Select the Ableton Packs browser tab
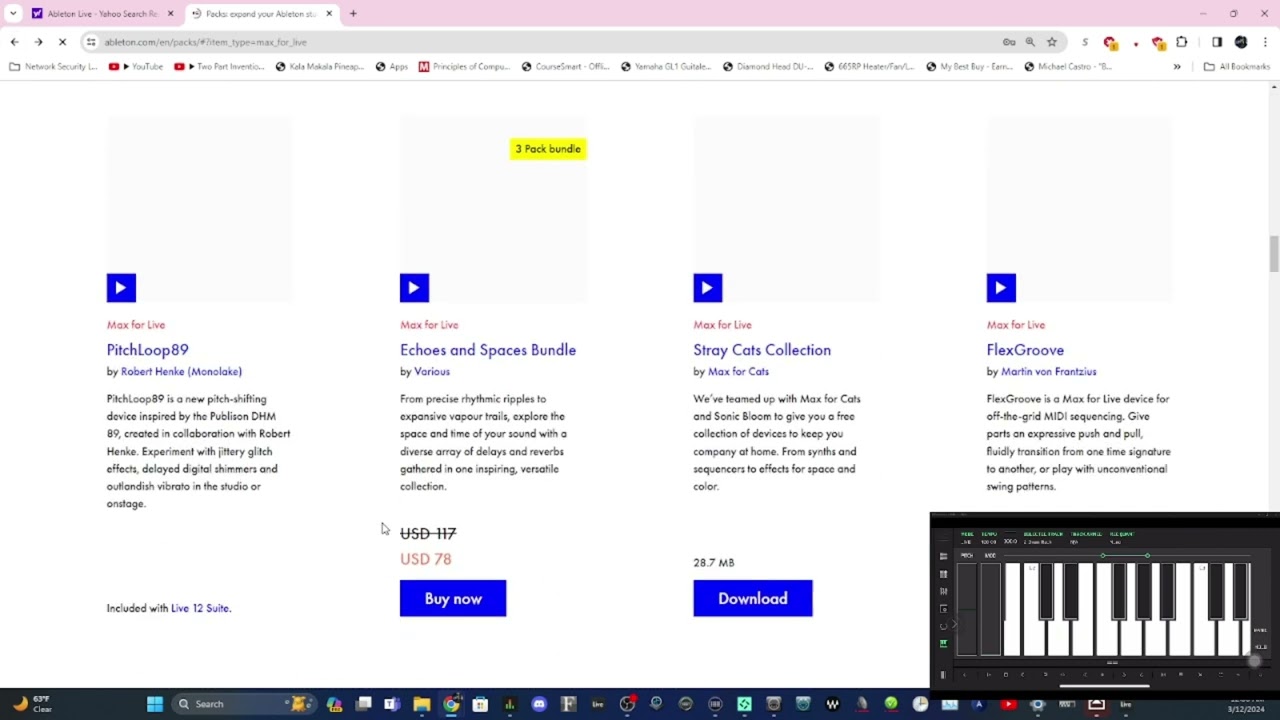 click(260, 14)
